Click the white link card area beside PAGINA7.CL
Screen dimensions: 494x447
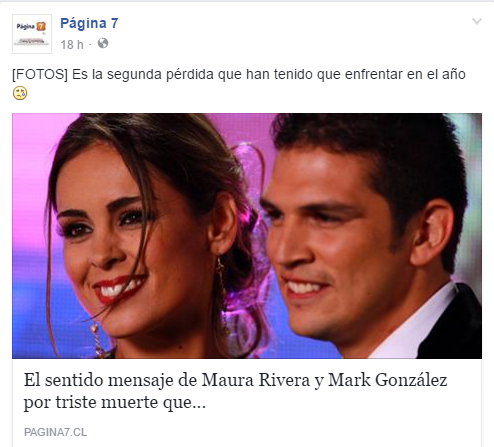(283, 432)
